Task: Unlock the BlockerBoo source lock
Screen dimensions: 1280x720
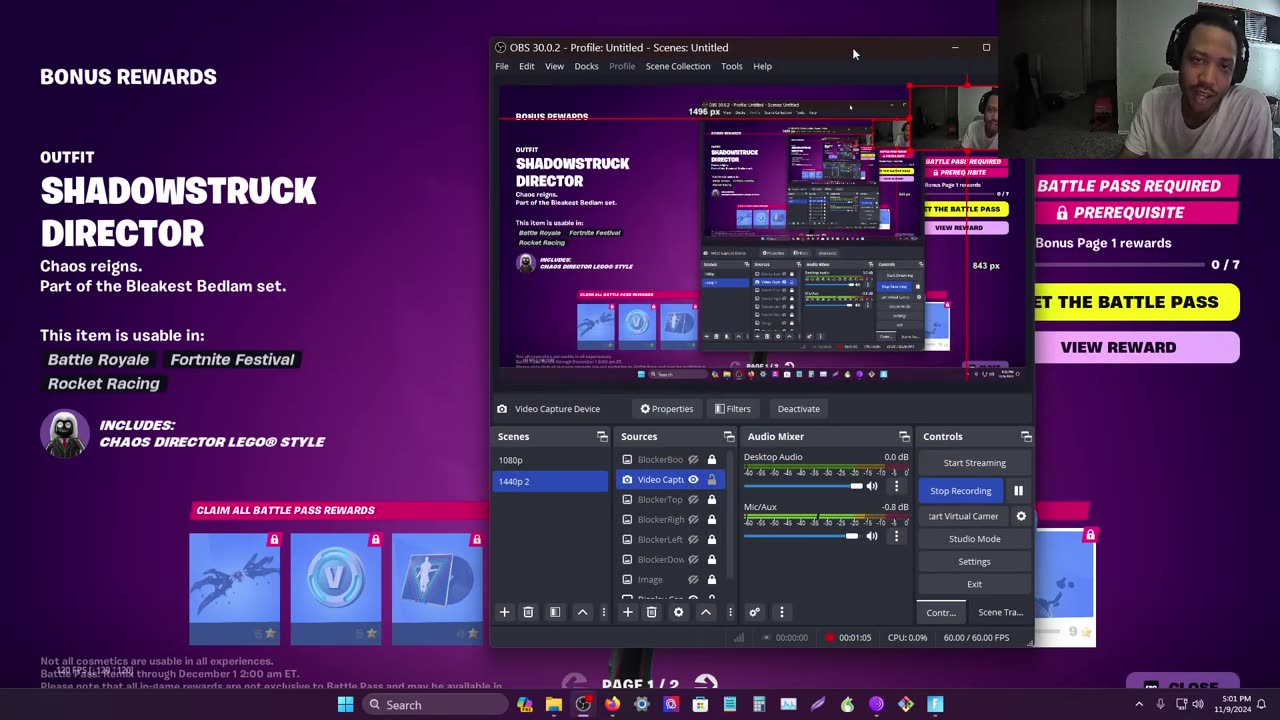Action: click(x=712, y=460)
